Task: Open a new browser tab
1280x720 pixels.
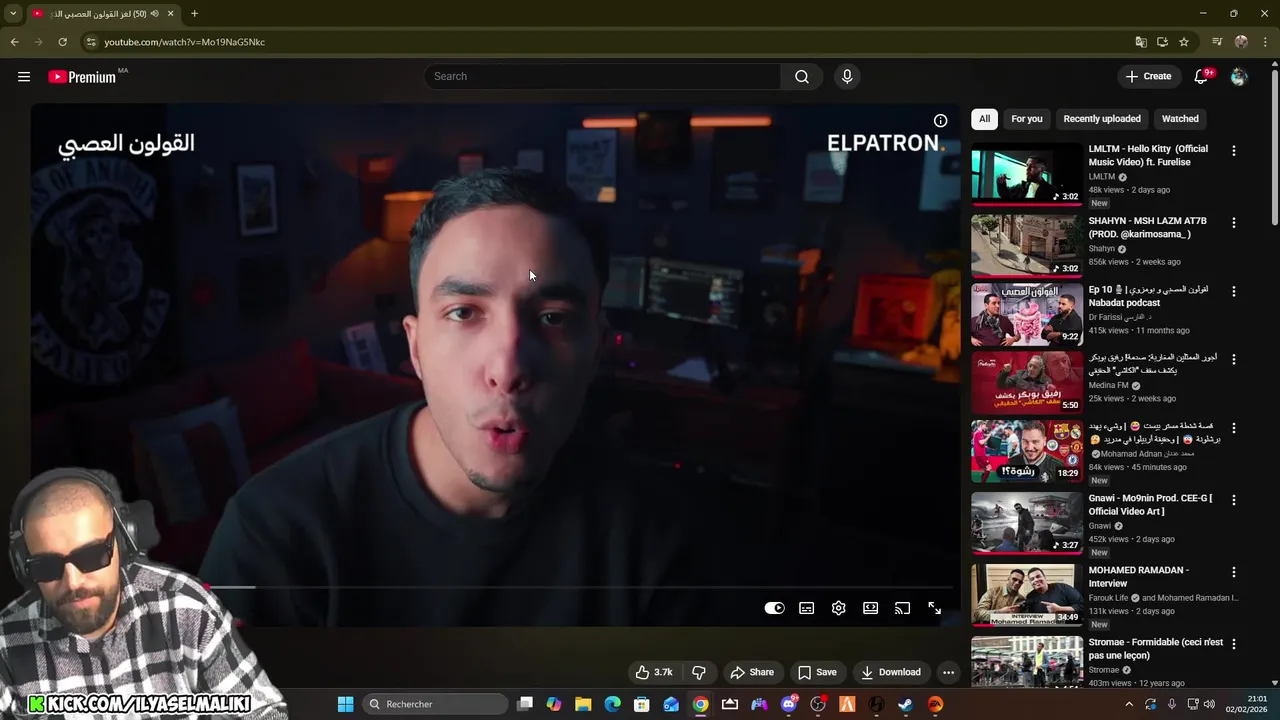Action: (194, 14)
